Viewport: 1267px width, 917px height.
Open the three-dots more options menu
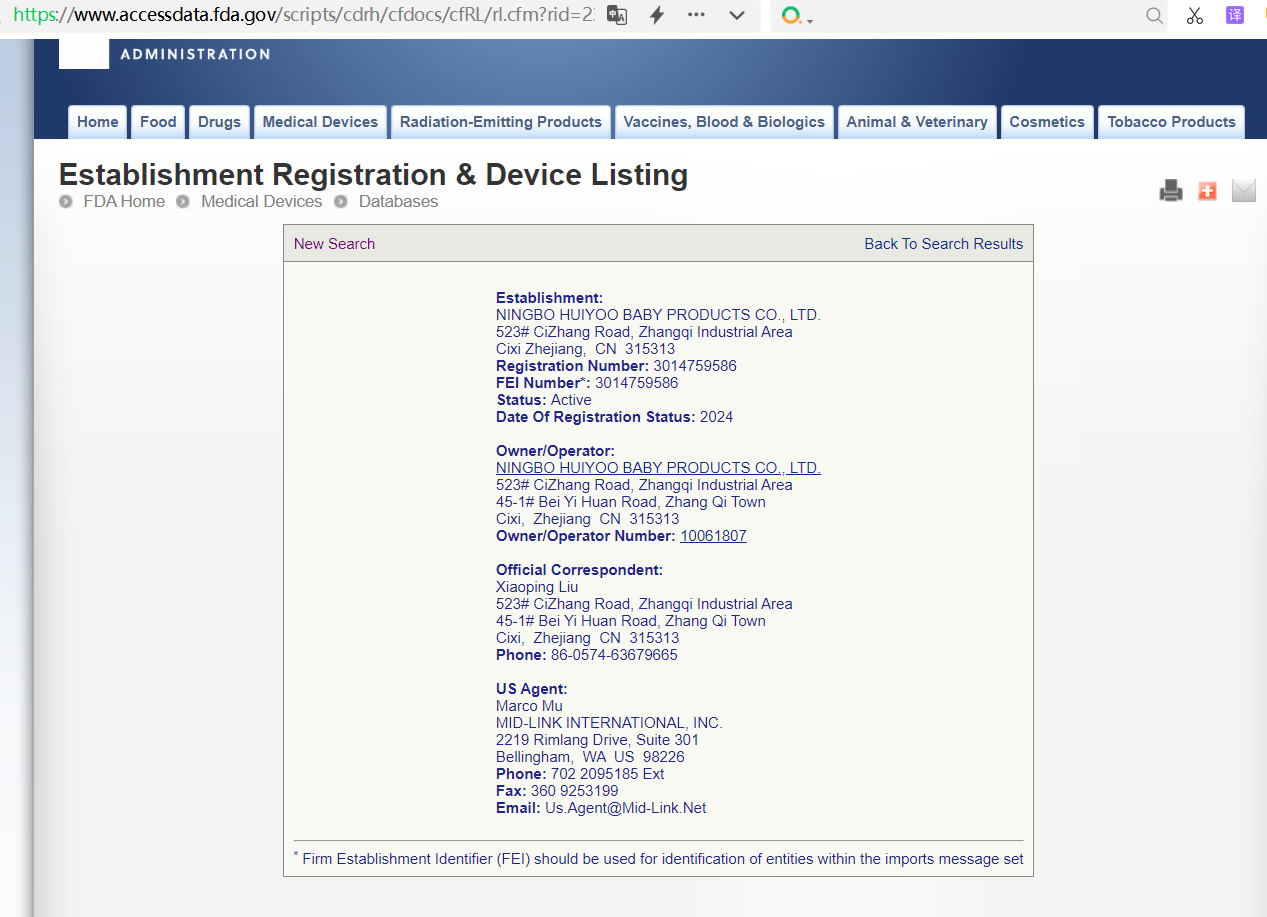(x=697, y=15)
